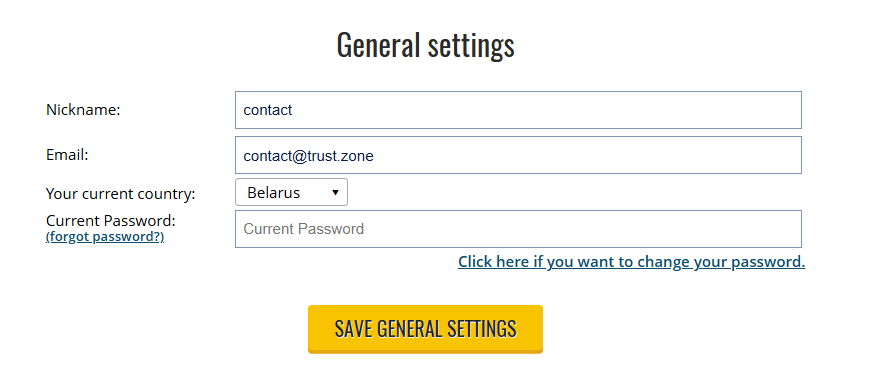The height and width of the screenshot is (376, 885).
Task: Click the dropdown arrow next to Belarus
Action: point(335,193)
